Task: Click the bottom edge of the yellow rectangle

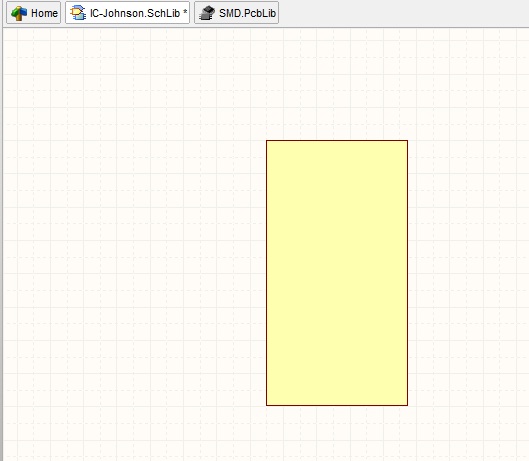Action: tap(337, 405)
